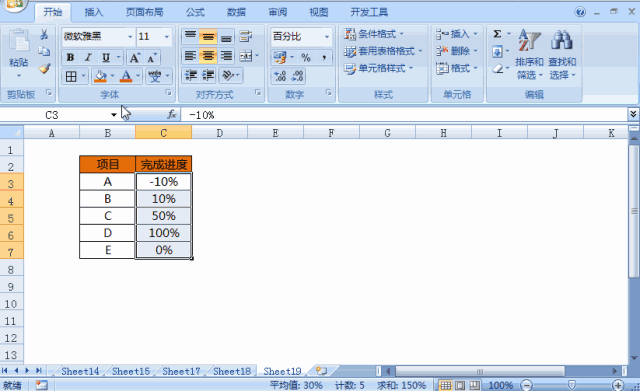Switch to 审阅 ribbon tab
Screen dimensions: 640x391
coord(278,12)
